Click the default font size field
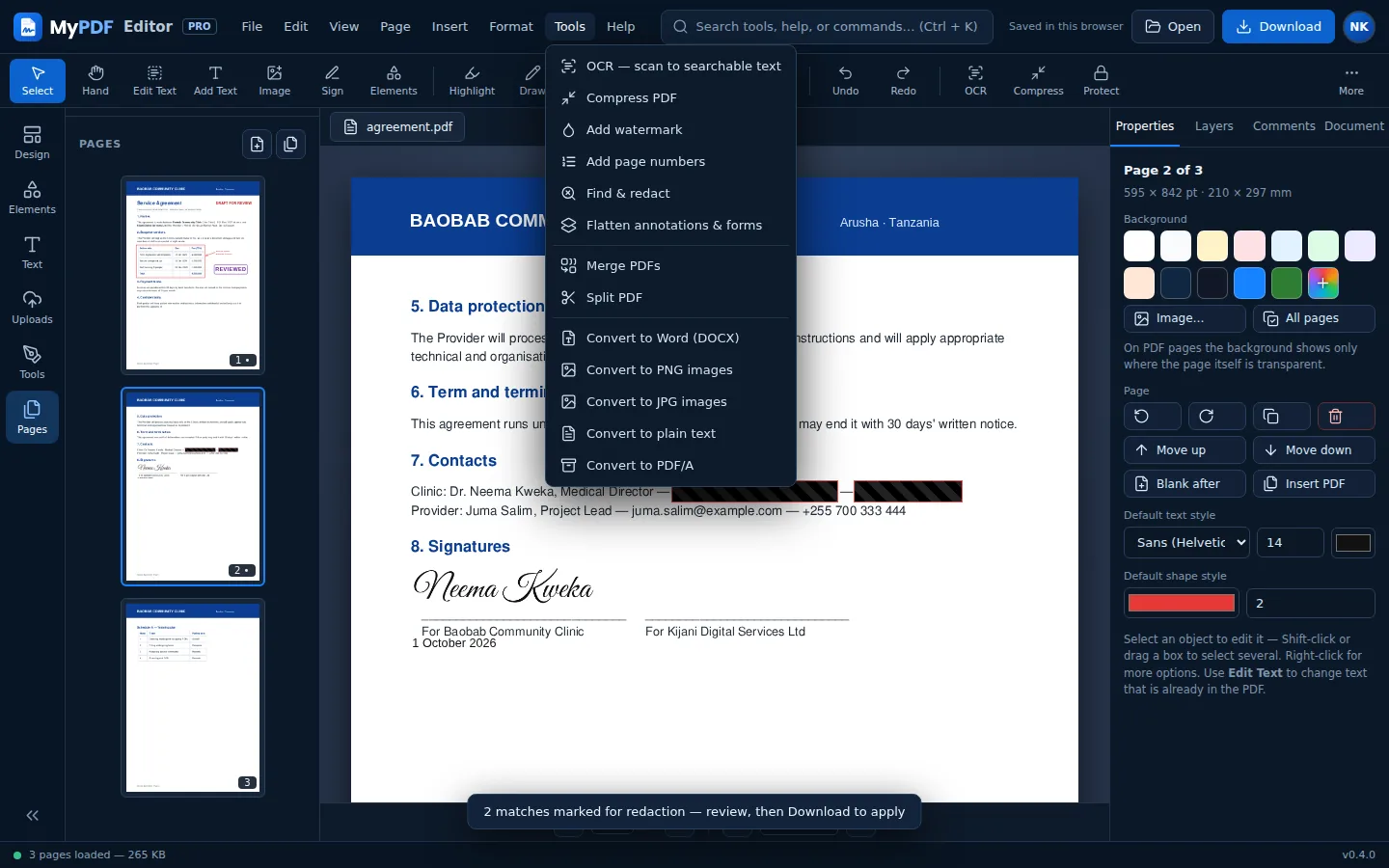This screenshot has width=1389, height=868. click(1291, 542)
